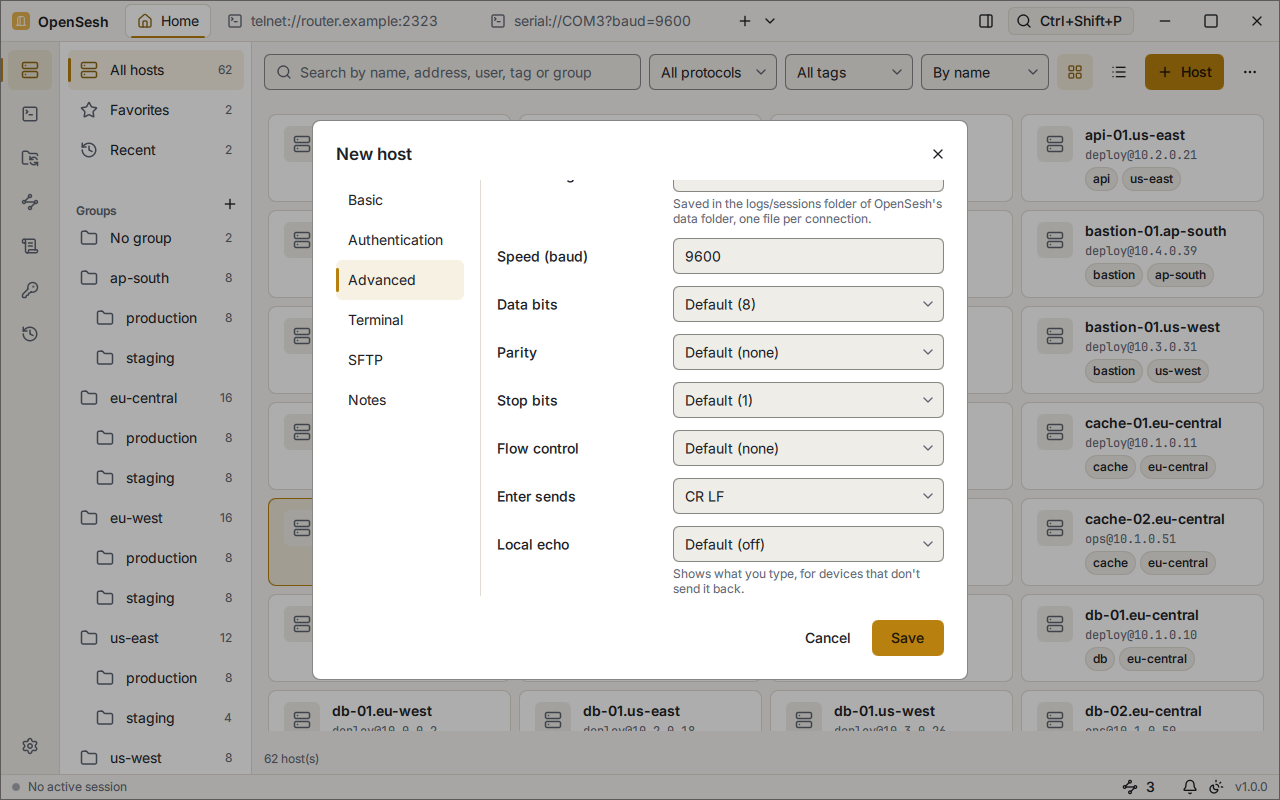The width and height of the screenshot is (1280, 800).
Task: Open the scroll-shaped snippets sidebar icon
Action: coord(30,246)
